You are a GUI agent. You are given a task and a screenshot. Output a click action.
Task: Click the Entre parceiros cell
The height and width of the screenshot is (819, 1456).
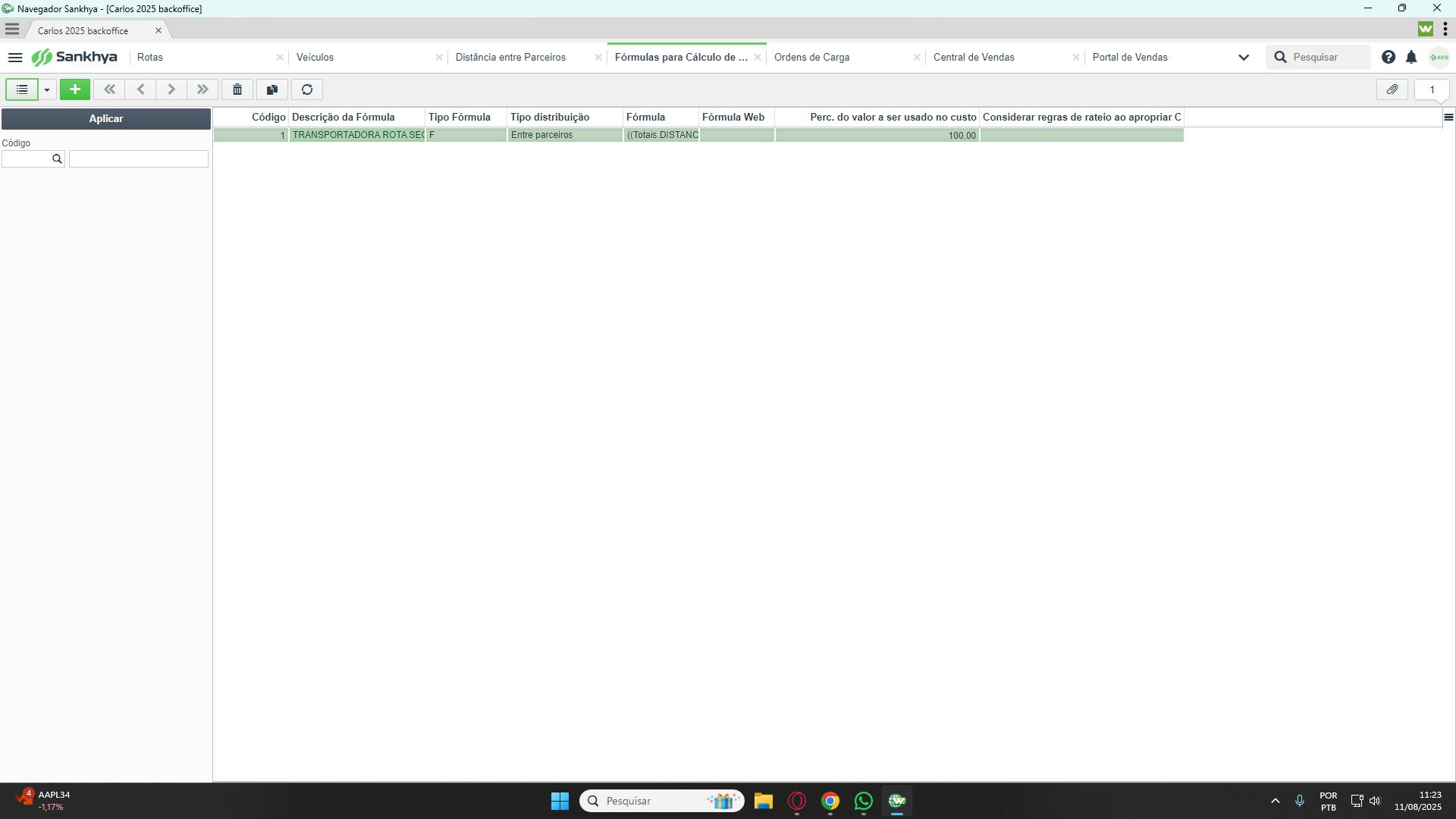click(565, 135)
